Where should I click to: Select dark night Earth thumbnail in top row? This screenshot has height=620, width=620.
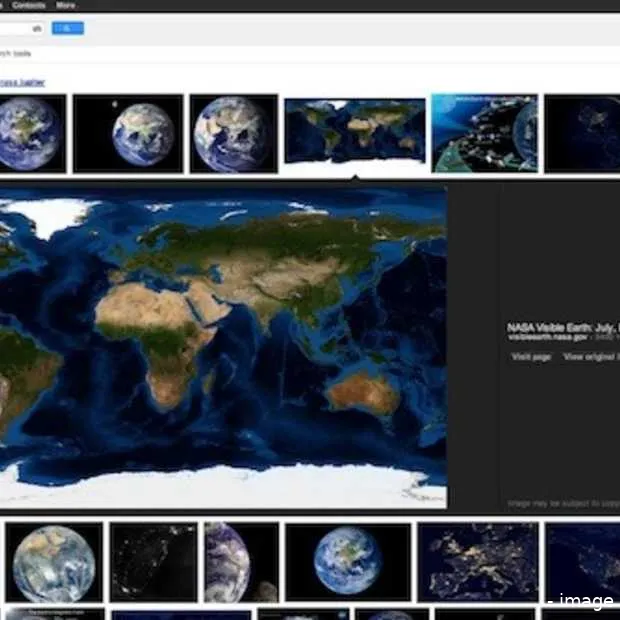(582, 134)
